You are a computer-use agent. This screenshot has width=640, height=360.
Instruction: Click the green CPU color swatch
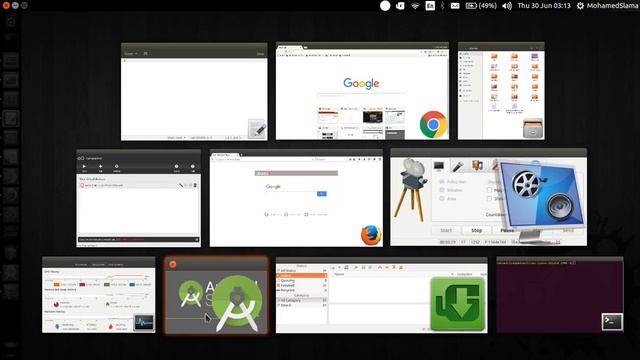pyautogui.click(x=107, y=284)
